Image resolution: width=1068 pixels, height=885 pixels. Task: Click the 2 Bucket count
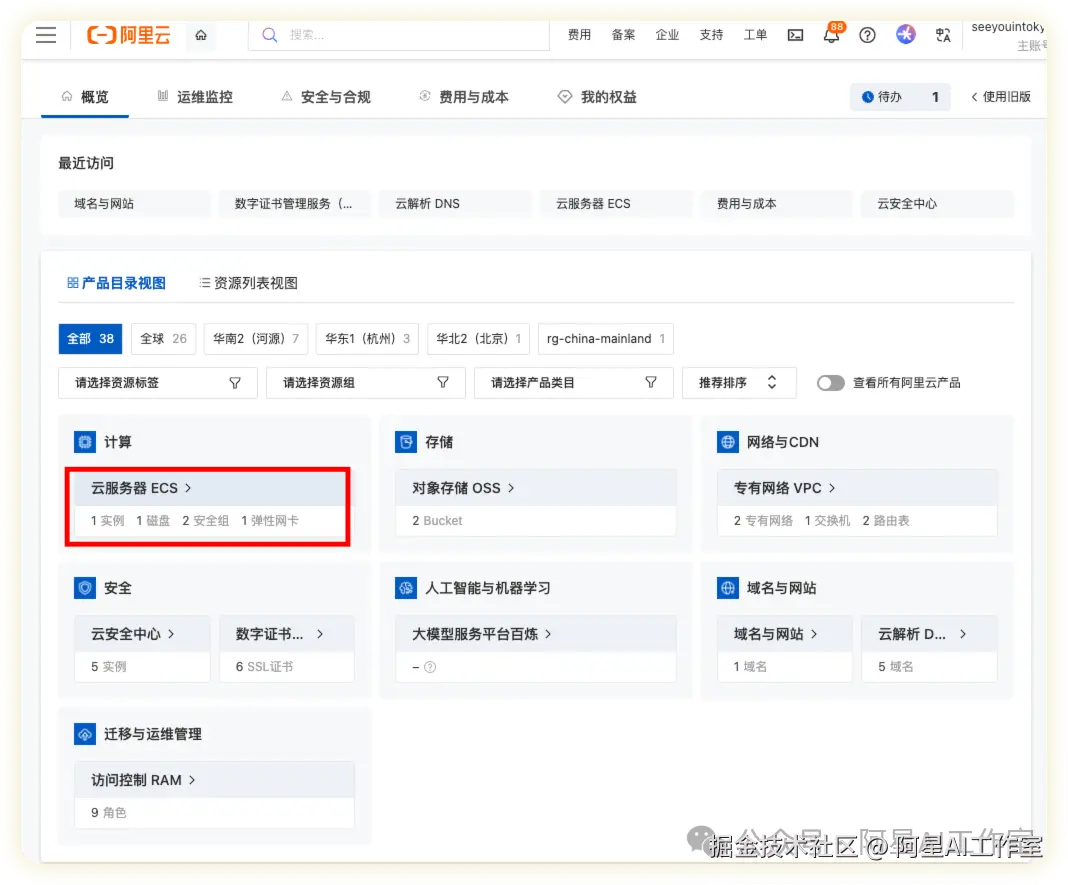[x=437, y=521]
